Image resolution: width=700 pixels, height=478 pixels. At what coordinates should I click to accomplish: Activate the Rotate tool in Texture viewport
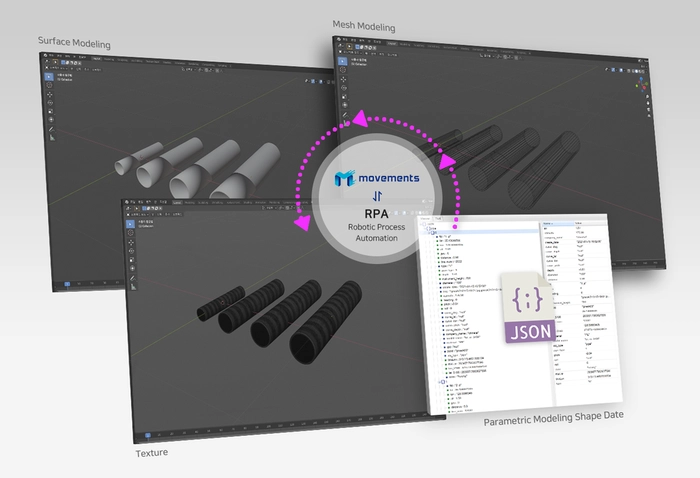(130, 252)
